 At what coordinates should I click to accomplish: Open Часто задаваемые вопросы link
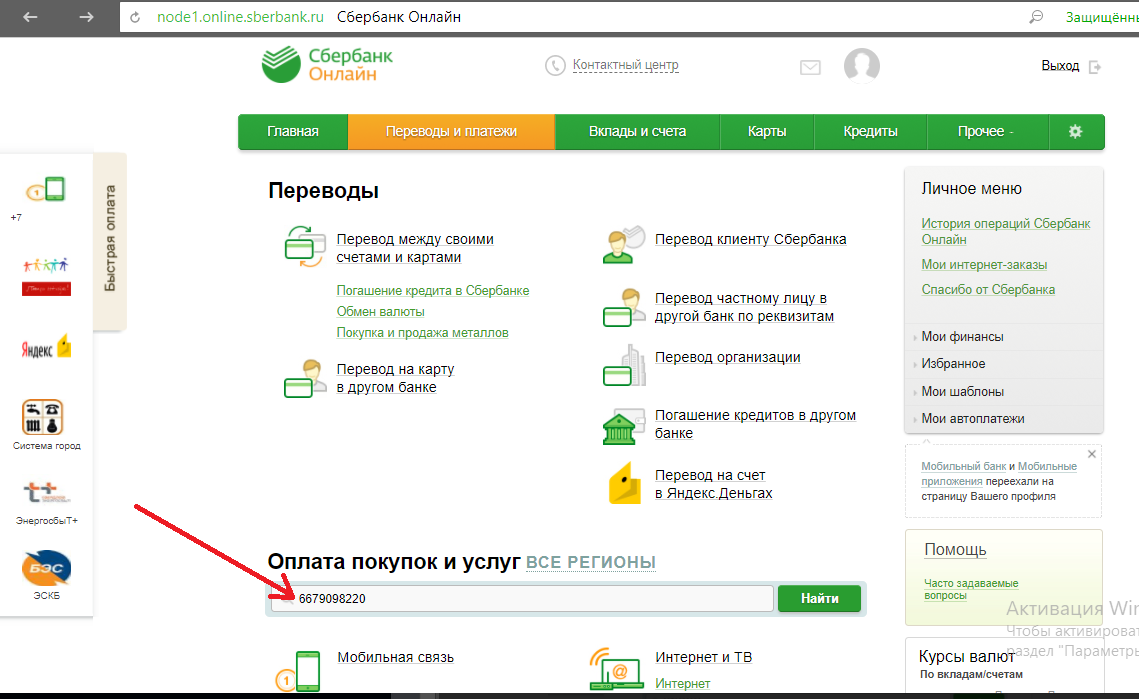(x=970, y=589)
